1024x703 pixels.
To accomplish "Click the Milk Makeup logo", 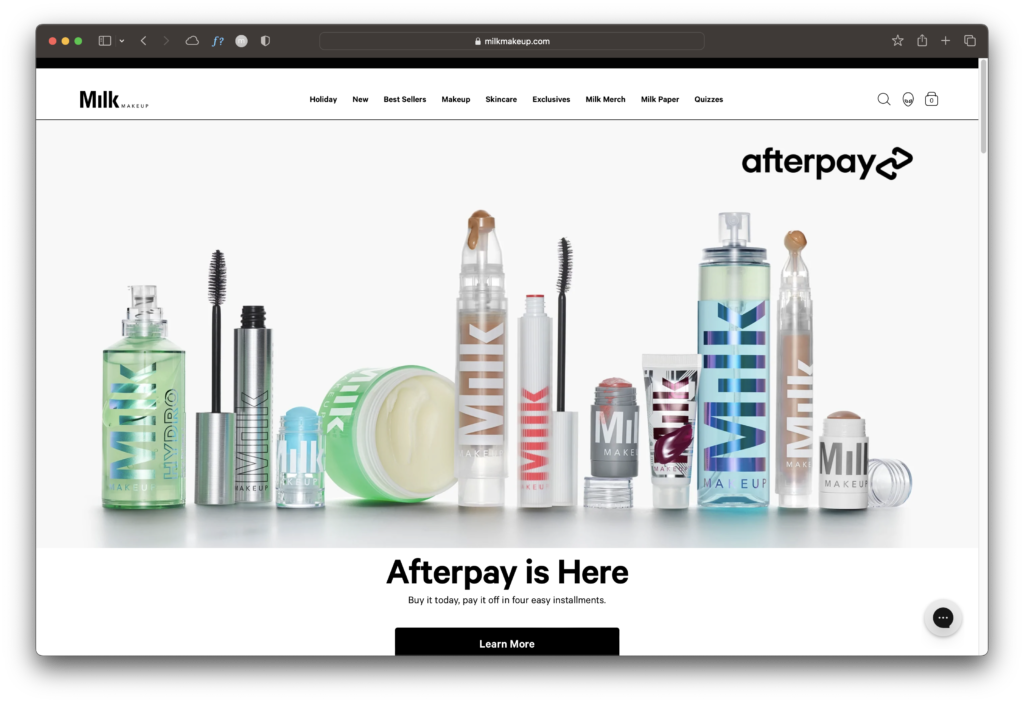I will tap(114, 99).
